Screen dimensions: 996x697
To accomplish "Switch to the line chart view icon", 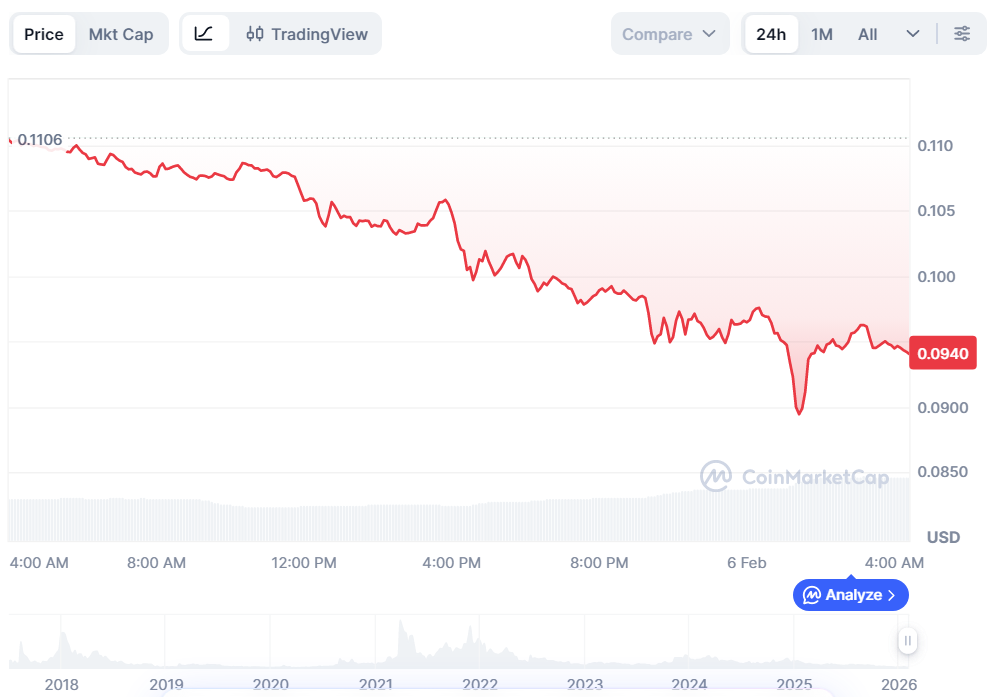I will (204, 34).
